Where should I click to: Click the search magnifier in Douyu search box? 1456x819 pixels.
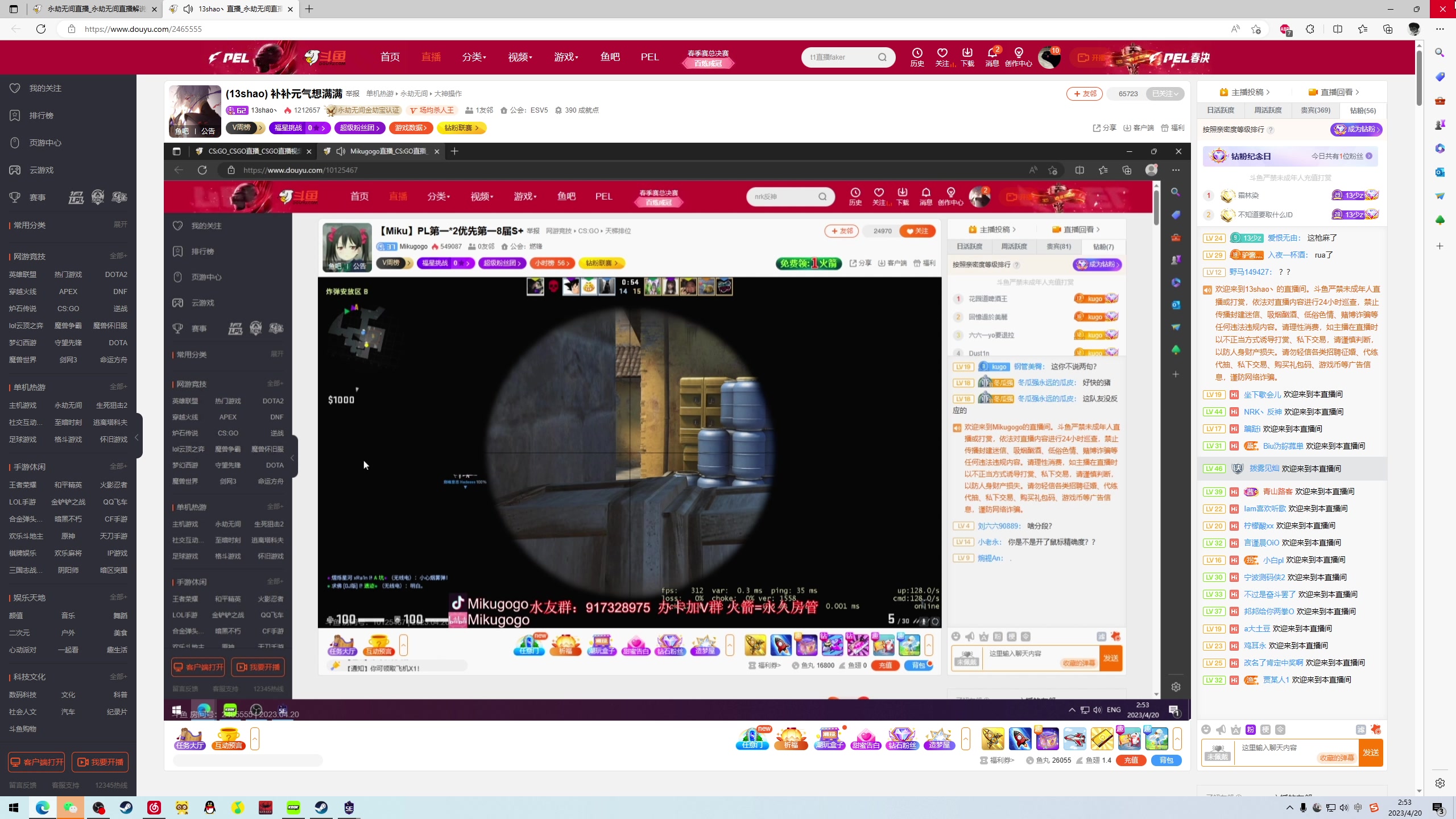882,57
